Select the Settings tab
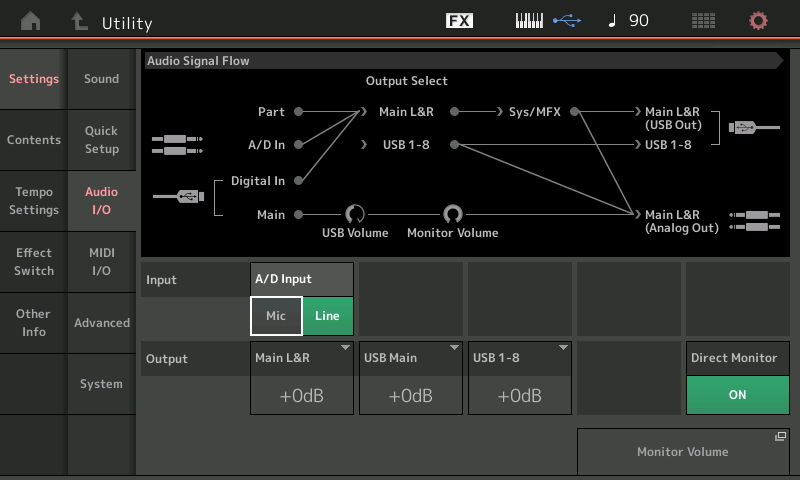Screen dimensions: 800x480 (x=34, y=79)
